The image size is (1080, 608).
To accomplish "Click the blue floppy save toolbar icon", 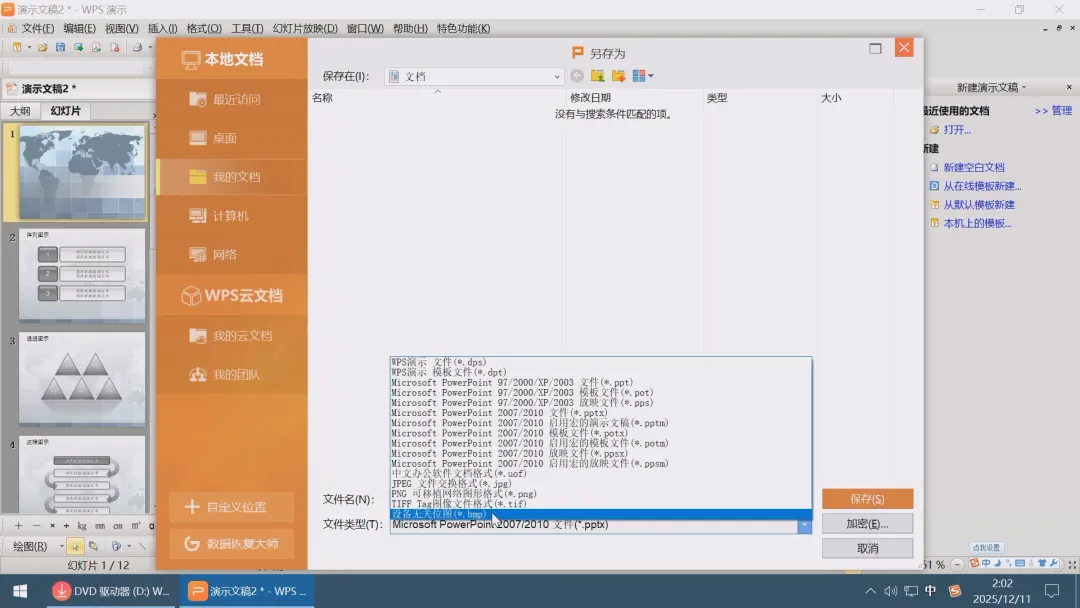I will point(61,47).
